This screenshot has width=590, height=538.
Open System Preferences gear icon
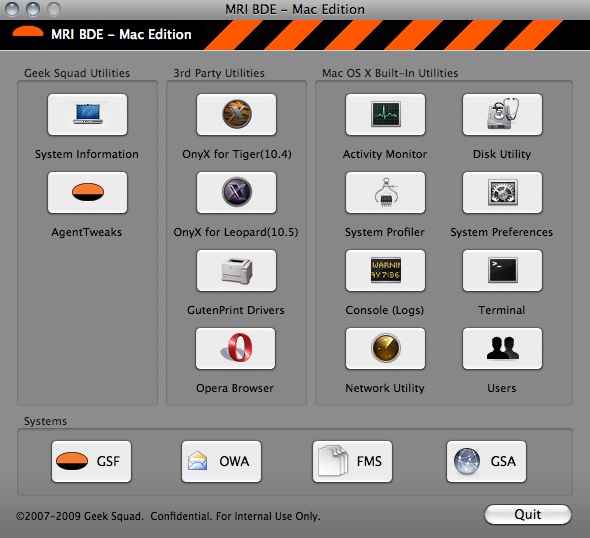tap(502, 192)
